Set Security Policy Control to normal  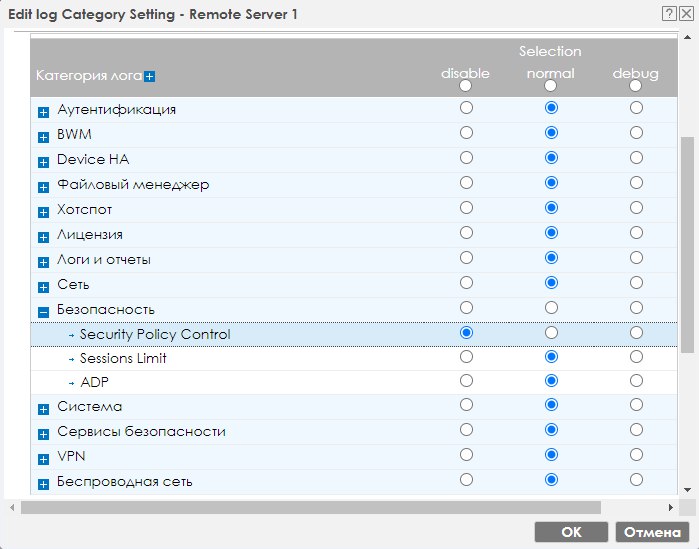pyautogui.click(x=551, y=332)
